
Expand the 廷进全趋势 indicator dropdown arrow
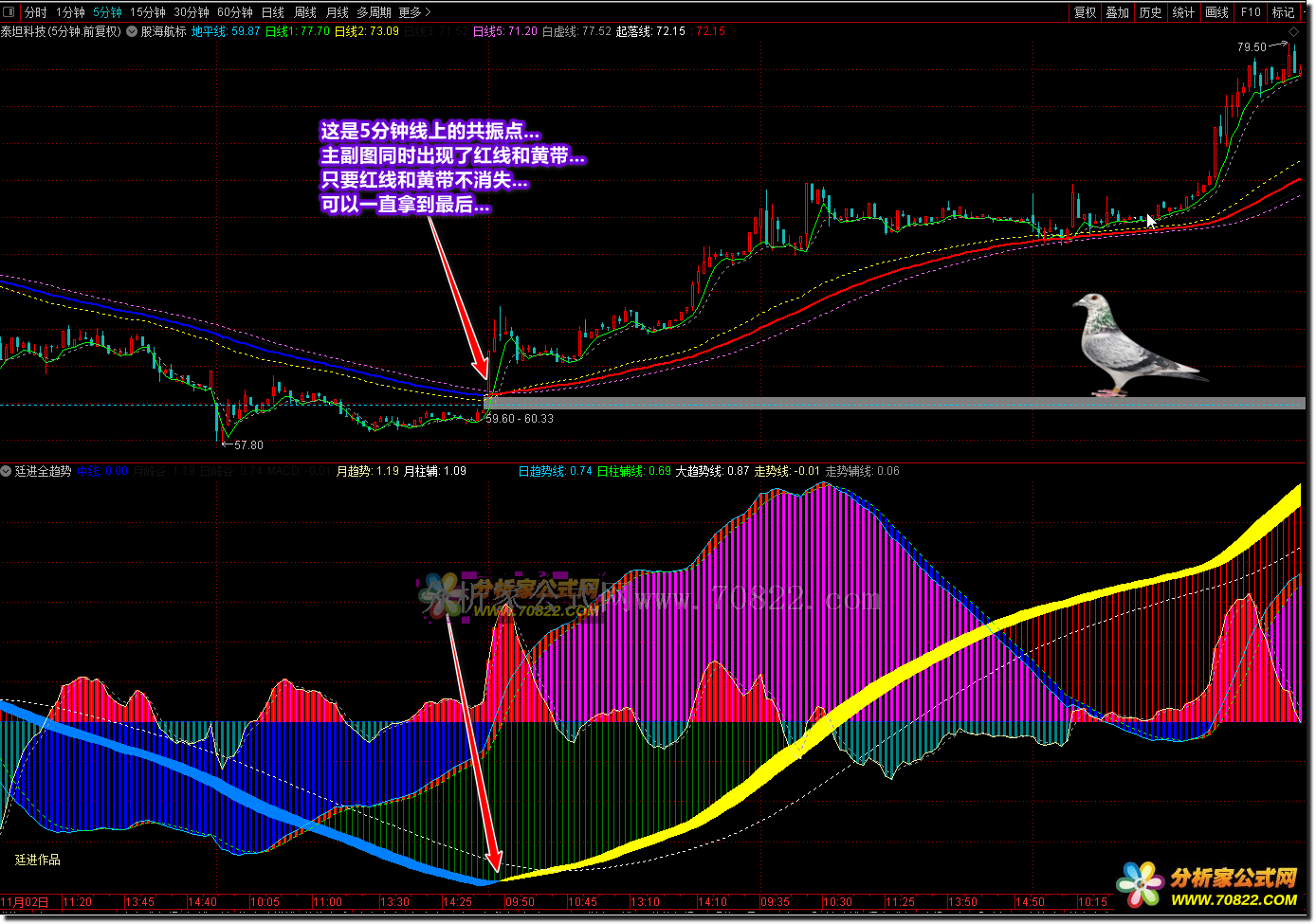[x=7, y=471]
